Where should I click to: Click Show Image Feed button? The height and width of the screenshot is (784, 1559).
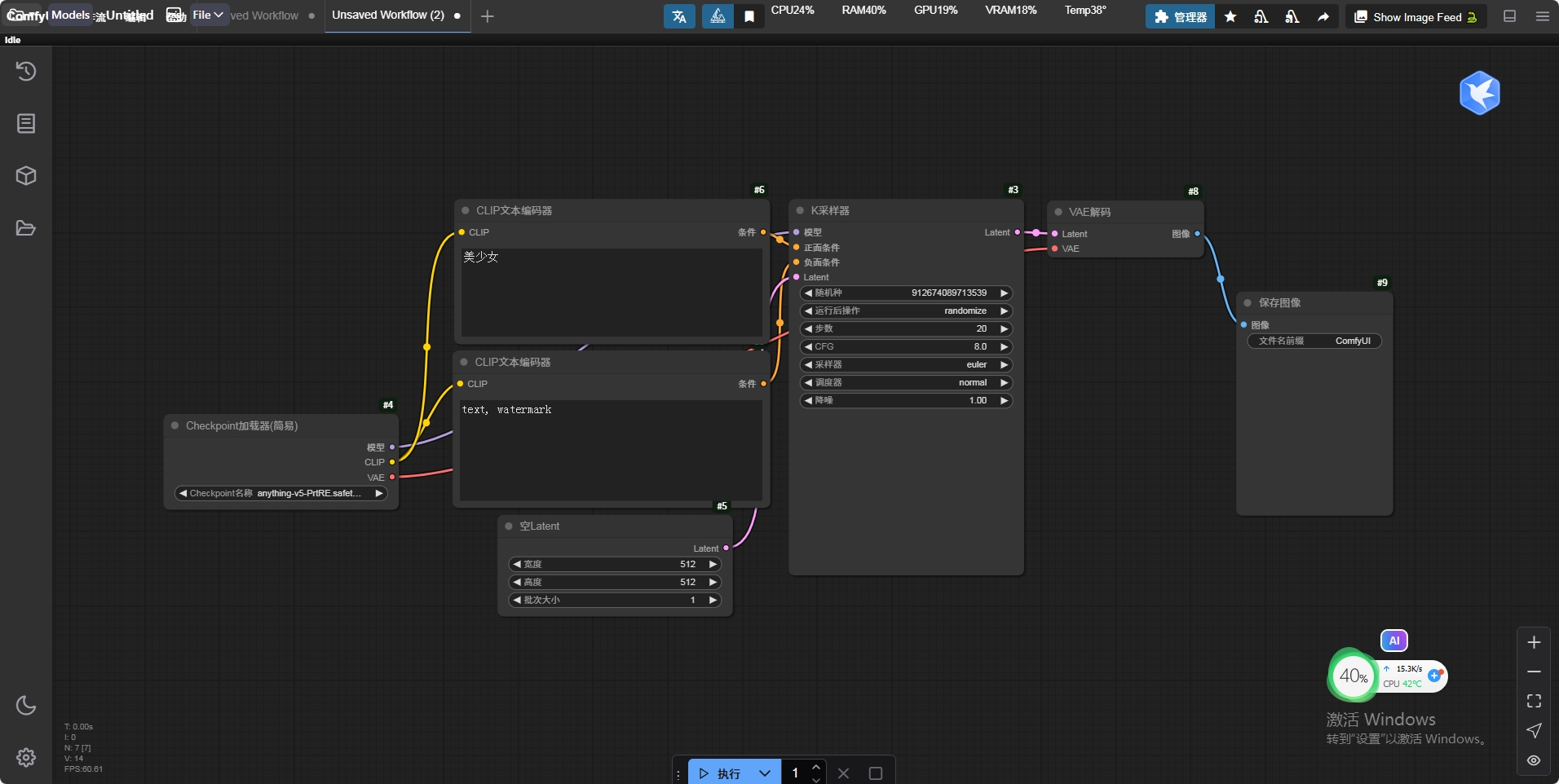pyautogui.click(x=1416, y=16)
